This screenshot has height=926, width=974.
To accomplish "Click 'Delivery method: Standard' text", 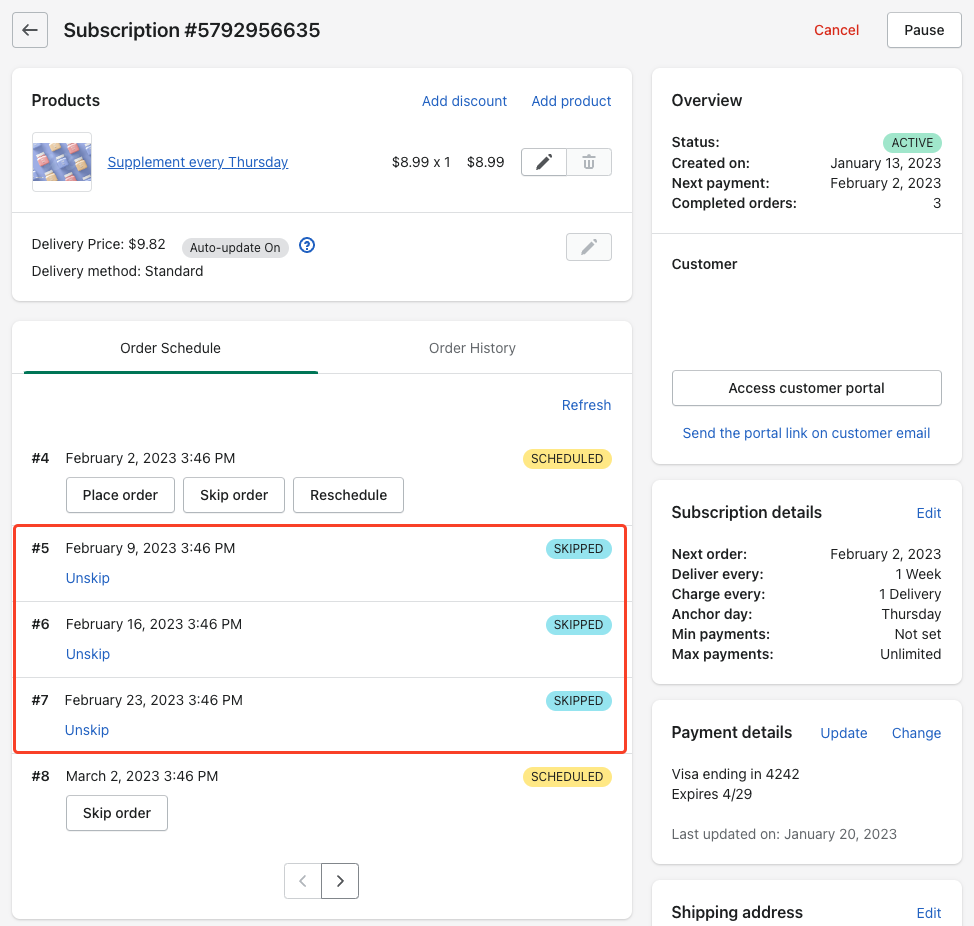I will (x=117, y=271).
